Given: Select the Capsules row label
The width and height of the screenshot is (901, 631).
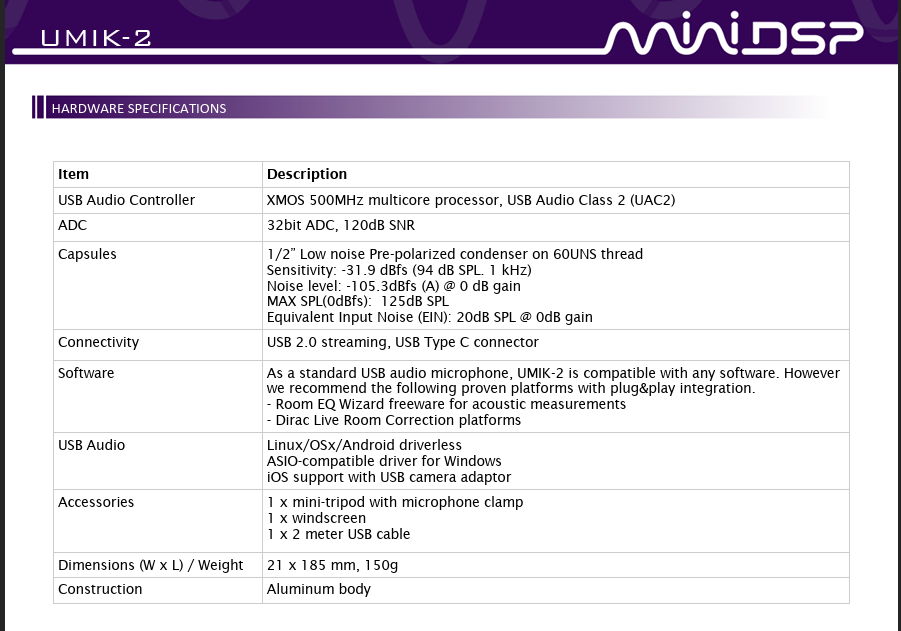Looking at the screenshot, I should tap(87, 254).
